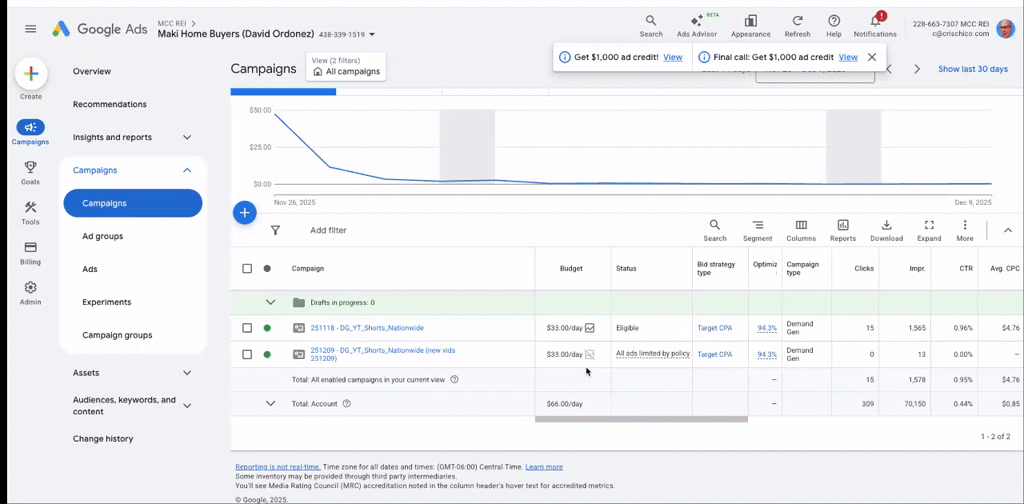Click Show last 30 days link
Viewport: 1024px width, 504px height.
pyautogui.click(x=972, y=69)
